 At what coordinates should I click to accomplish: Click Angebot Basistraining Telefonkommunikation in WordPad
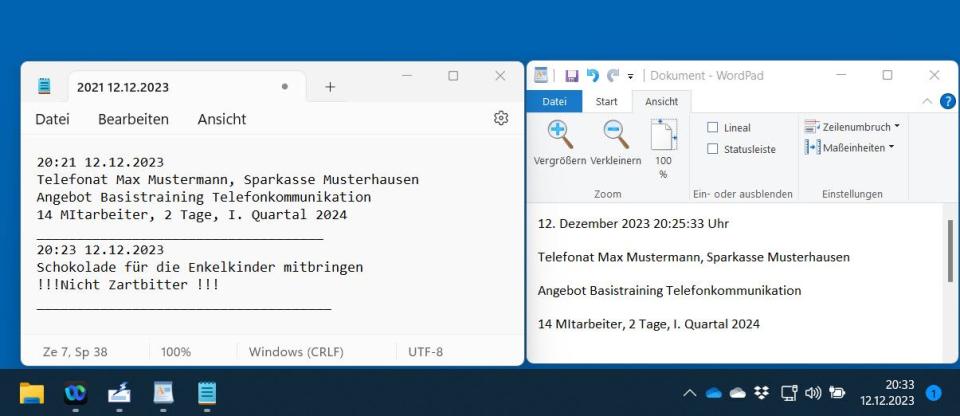(x=669, y=290)
